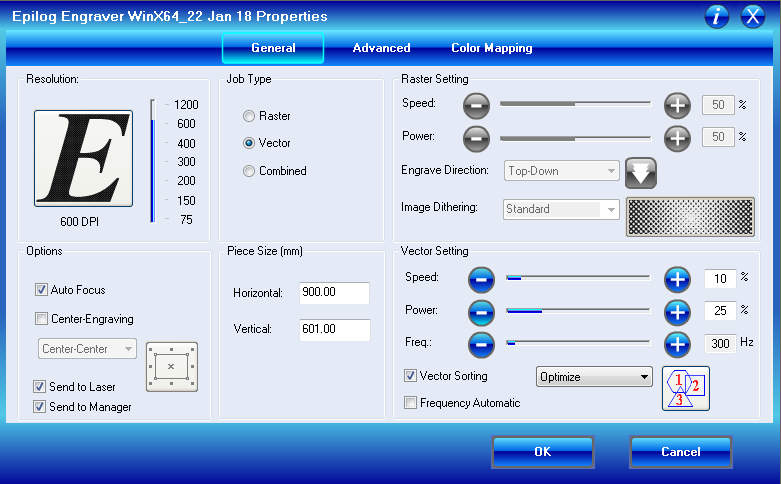
Task: Click the 200 resolution label
Action: [186, 181]
